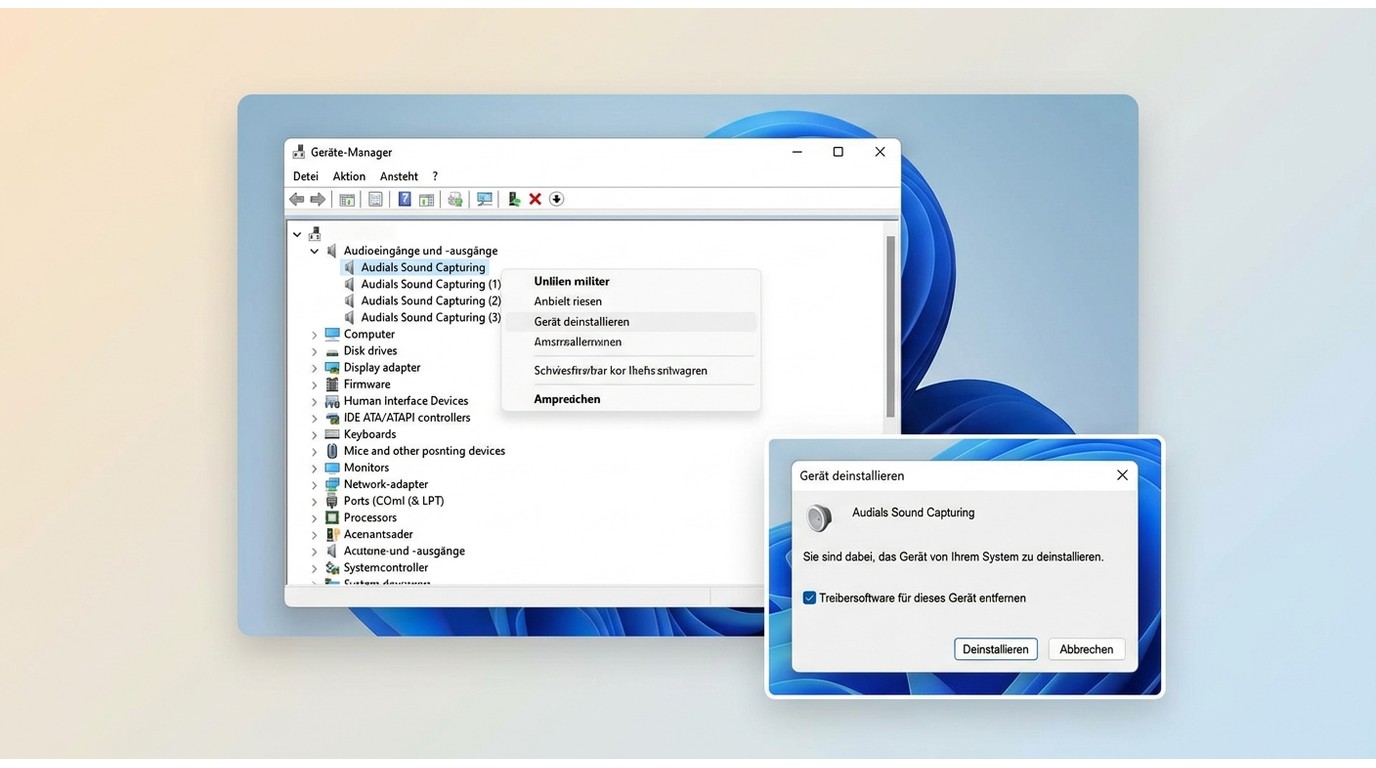This screenshot has width=1376, height=768.
Task: Go forward with the toolbar right arrow
Action: tap(317, 199)
